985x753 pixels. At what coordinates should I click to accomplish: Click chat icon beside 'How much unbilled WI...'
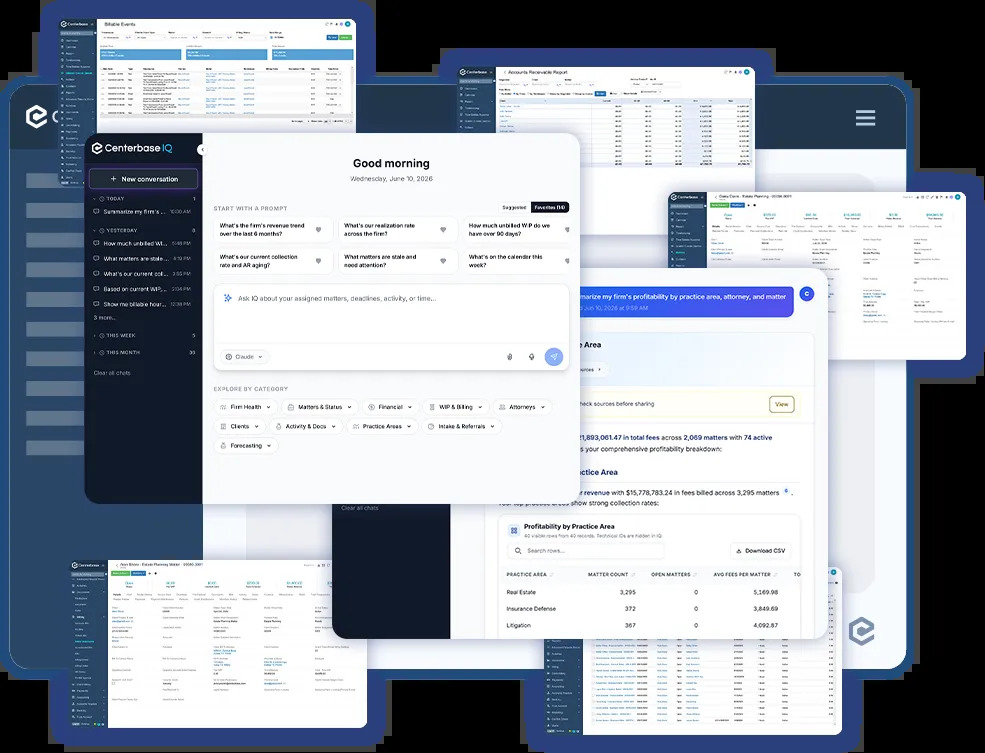[96, 243]
